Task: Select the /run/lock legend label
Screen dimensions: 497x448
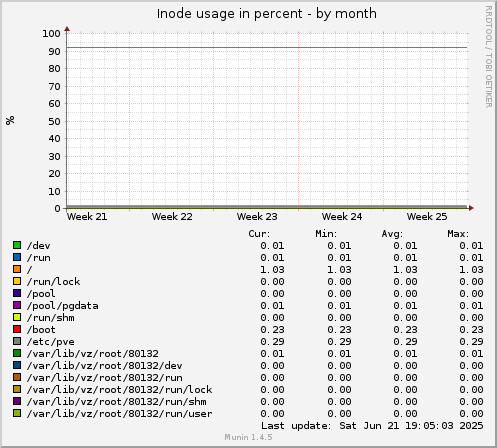Action: (x=53, y=282)
